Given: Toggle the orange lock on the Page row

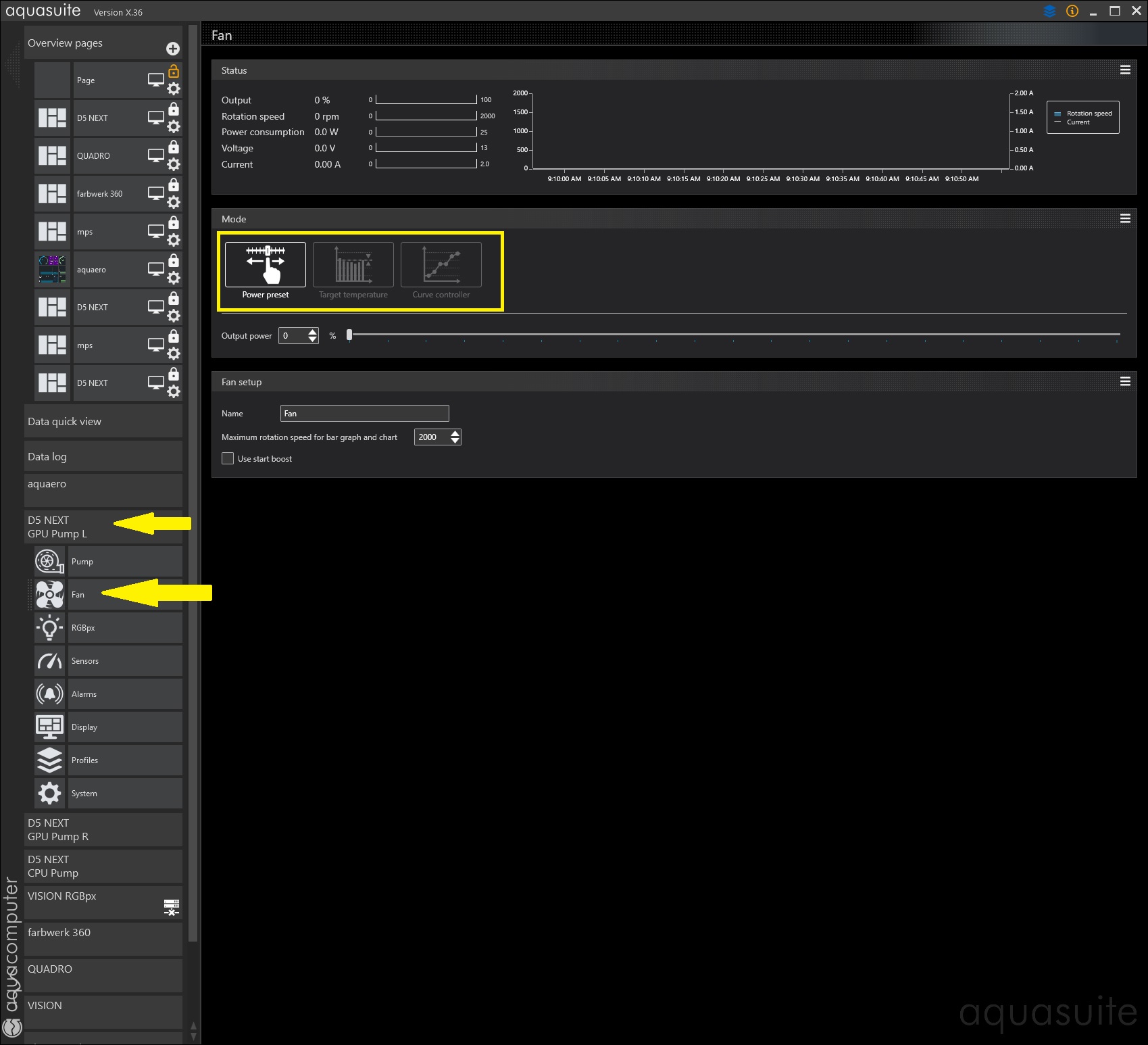Looking at the screenshot, I should pos(174,71).
